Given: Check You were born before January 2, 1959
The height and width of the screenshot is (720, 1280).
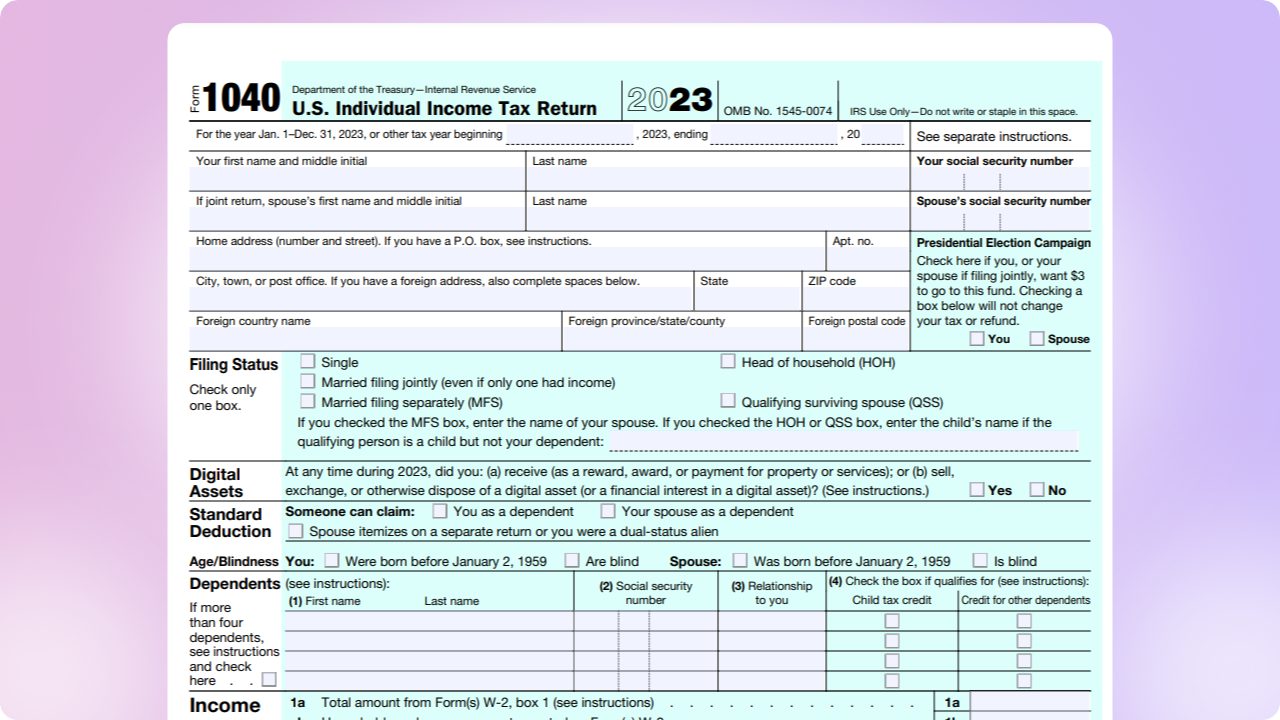Looking at the screenshot, I should 332,561.
